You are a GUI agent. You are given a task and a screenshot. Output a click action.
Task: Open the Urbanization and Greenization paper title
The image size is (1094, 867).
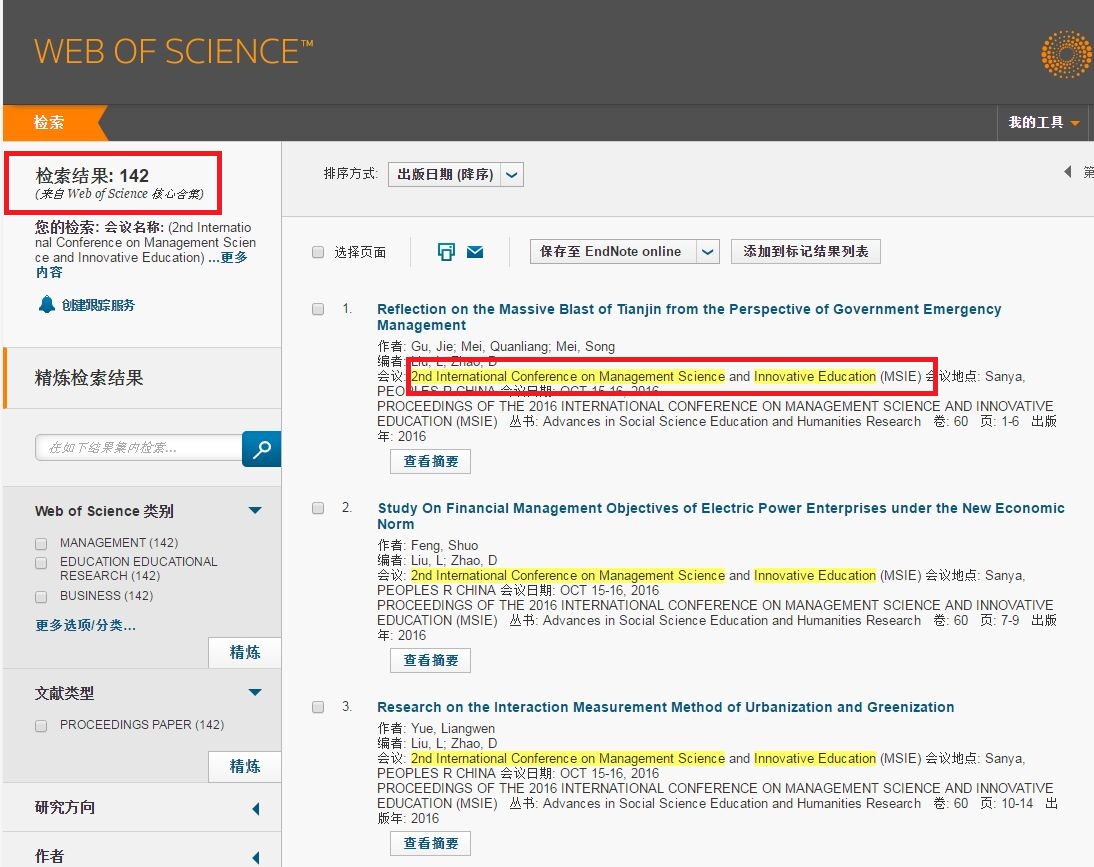click(666, 707)
